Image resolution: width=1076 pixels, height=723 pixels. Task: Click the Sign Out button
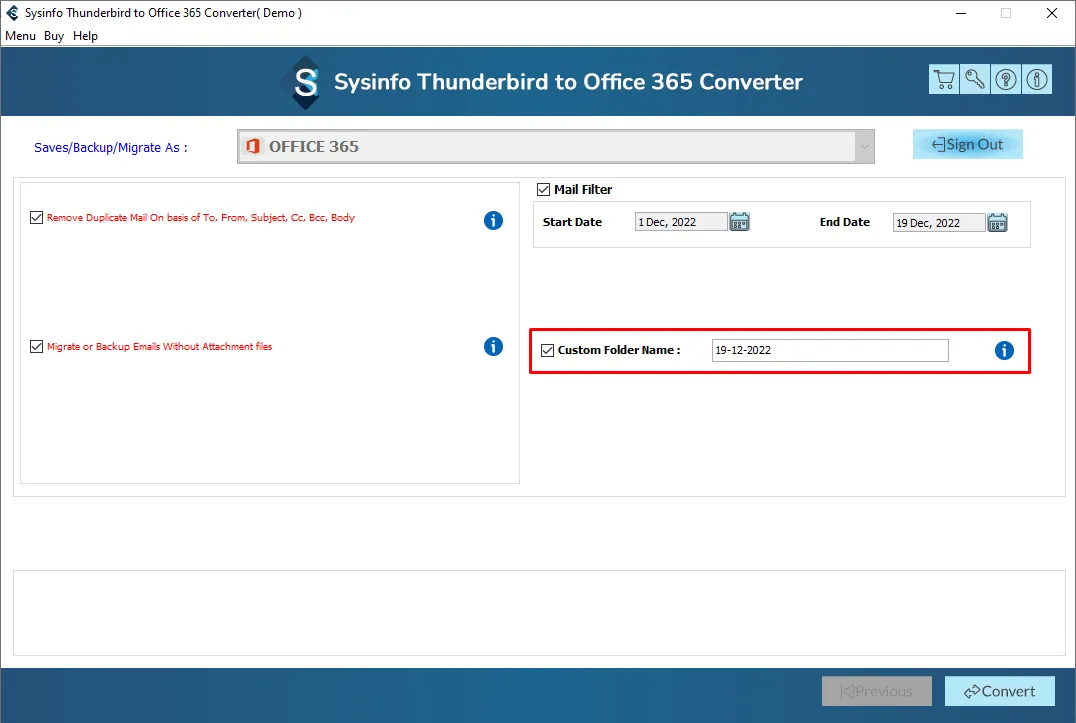967,144
